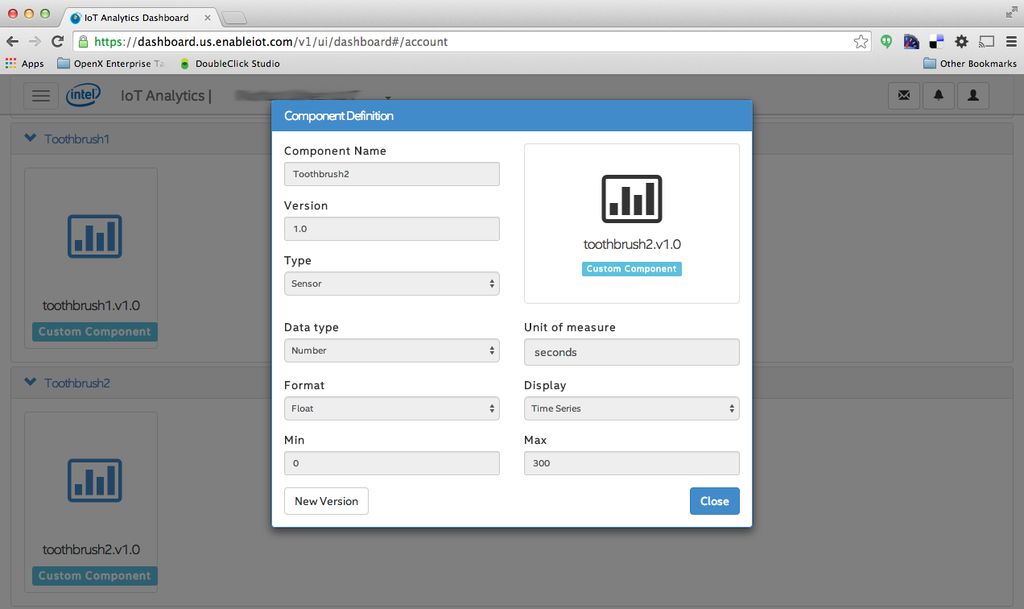The image size is (1024, 609).
Task: Open the hamburger menu in IoT Analytics header
Action: [41, 95]
